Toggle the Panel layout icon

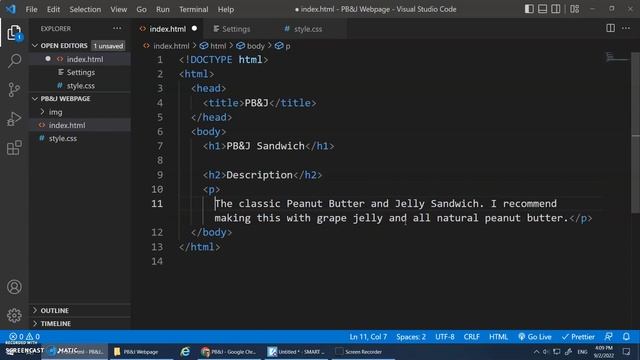(542, 9)
